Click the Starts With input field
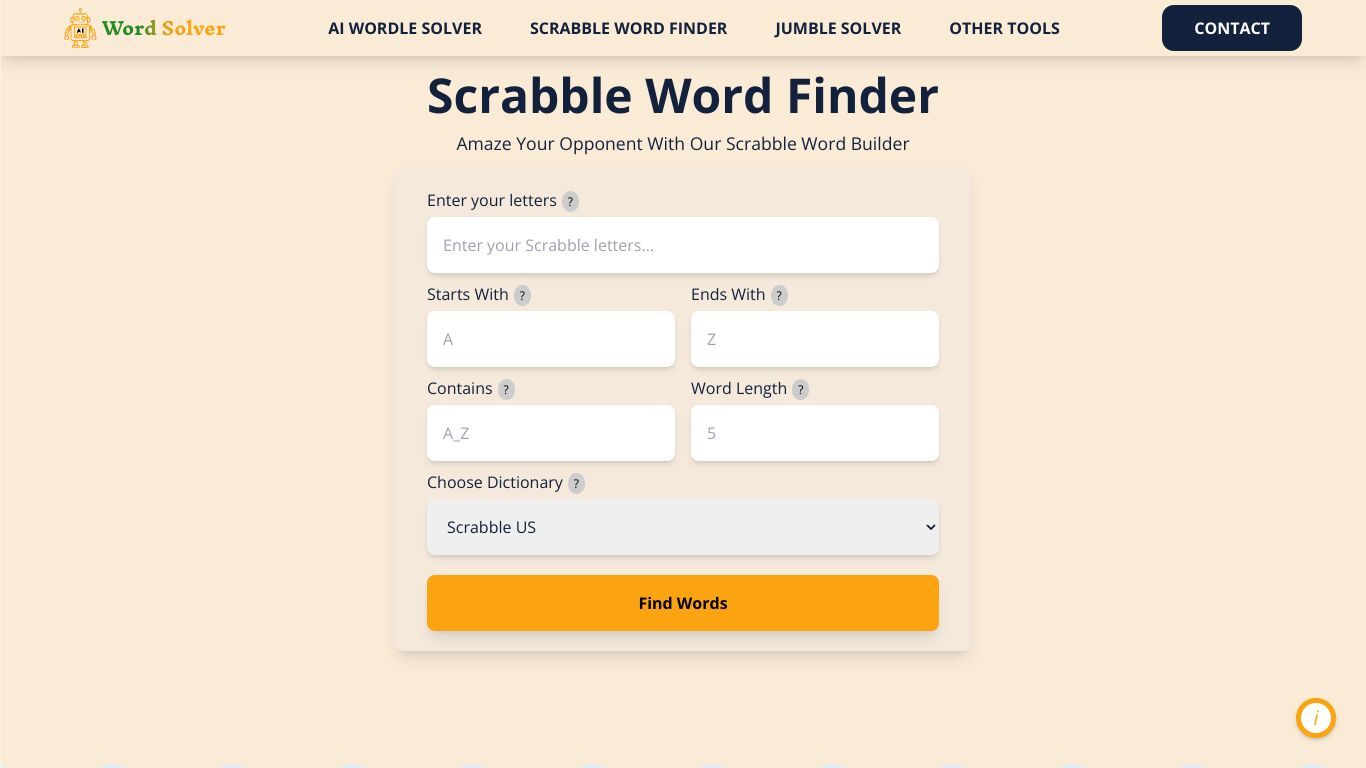 click(551, 339)
